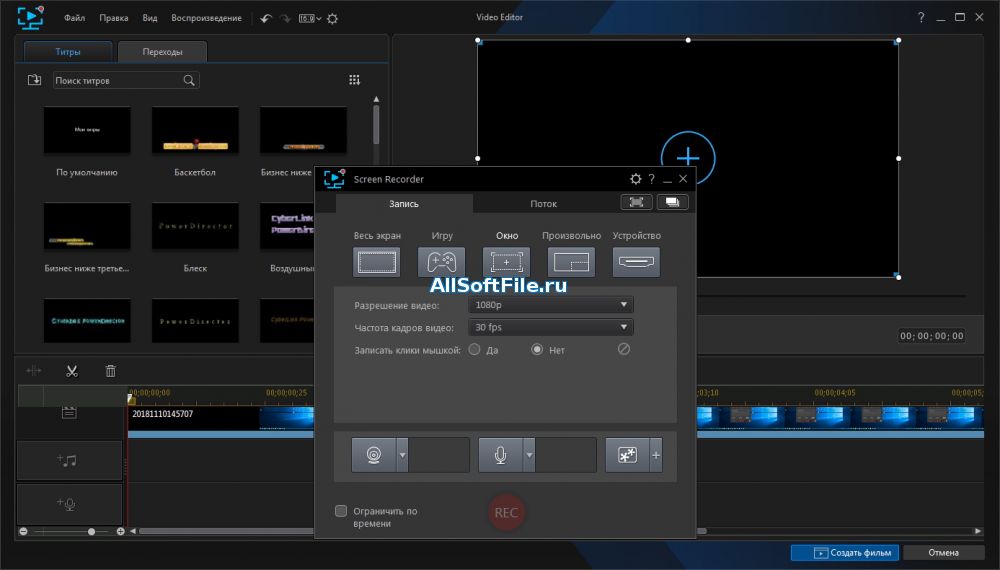
Task: Expand the 30 fps frame rate dropdown
Action: click(x=550, y=327)
